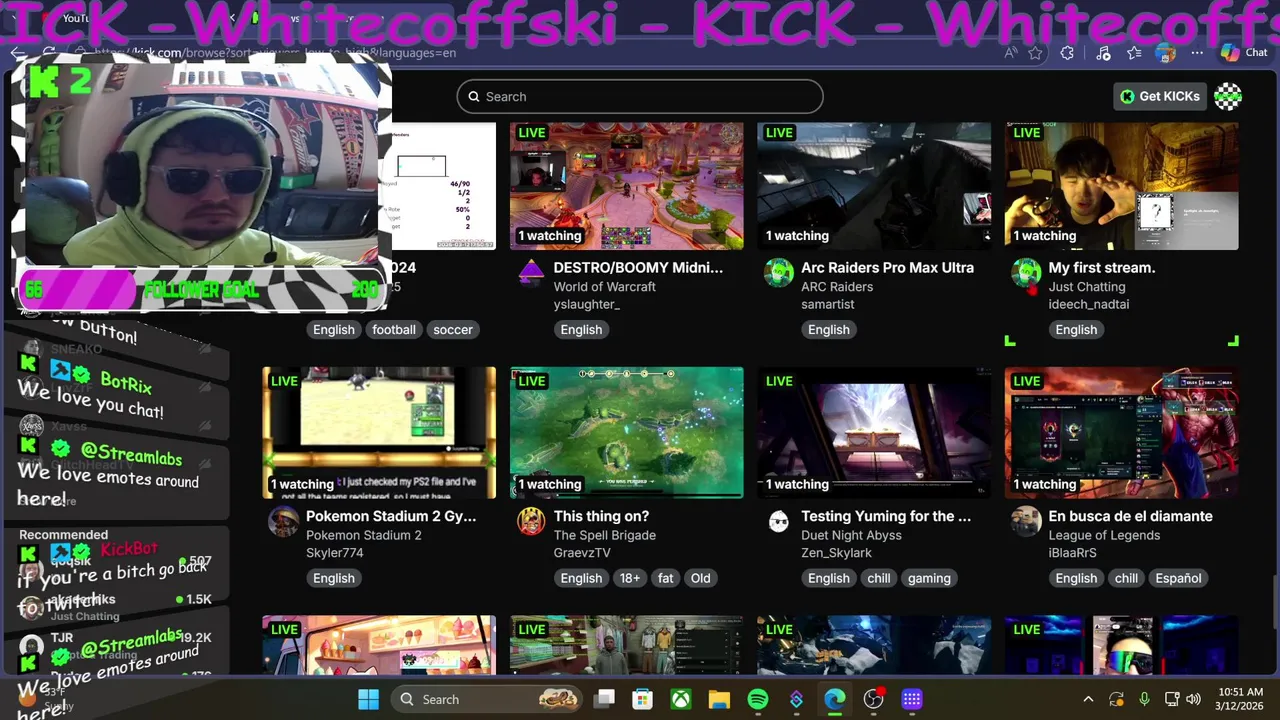This screenshot has width=1280, height=720.
Task: Add page to favorites with star icon
Action: click(x=1036, y=53)
